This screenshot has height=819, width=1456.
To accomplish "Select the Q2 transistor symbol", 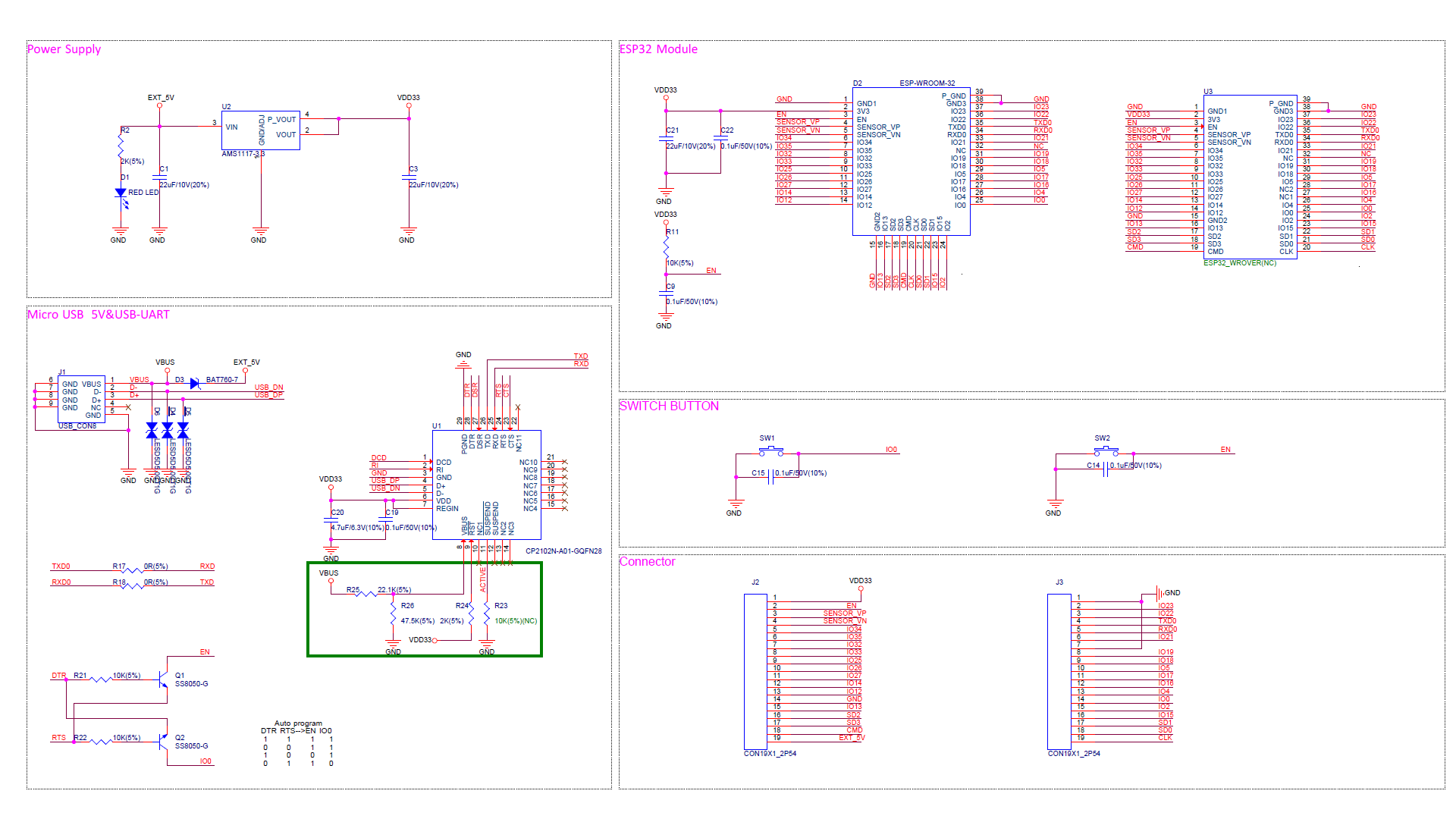I will [x=162, y=741].
